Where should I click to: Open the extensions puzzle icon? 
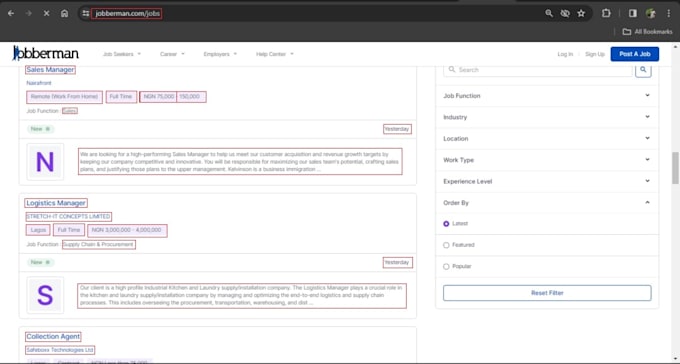[x=606, y=13]
